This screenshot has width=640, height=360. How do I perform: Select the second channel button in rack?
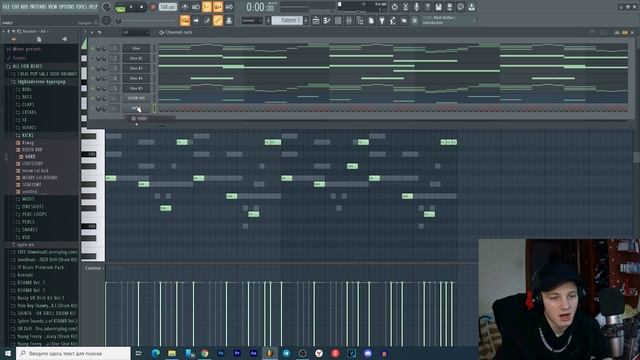(x=136, y=58)
